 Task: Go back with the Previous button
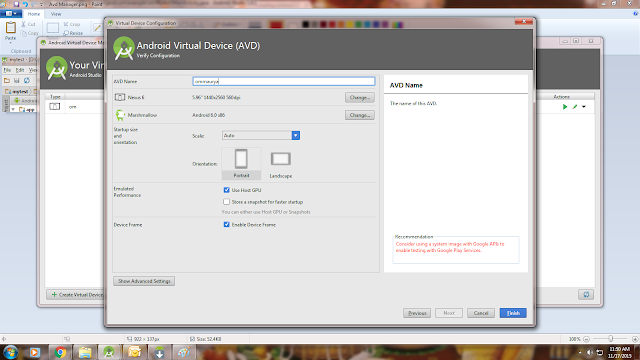[417, 313]
